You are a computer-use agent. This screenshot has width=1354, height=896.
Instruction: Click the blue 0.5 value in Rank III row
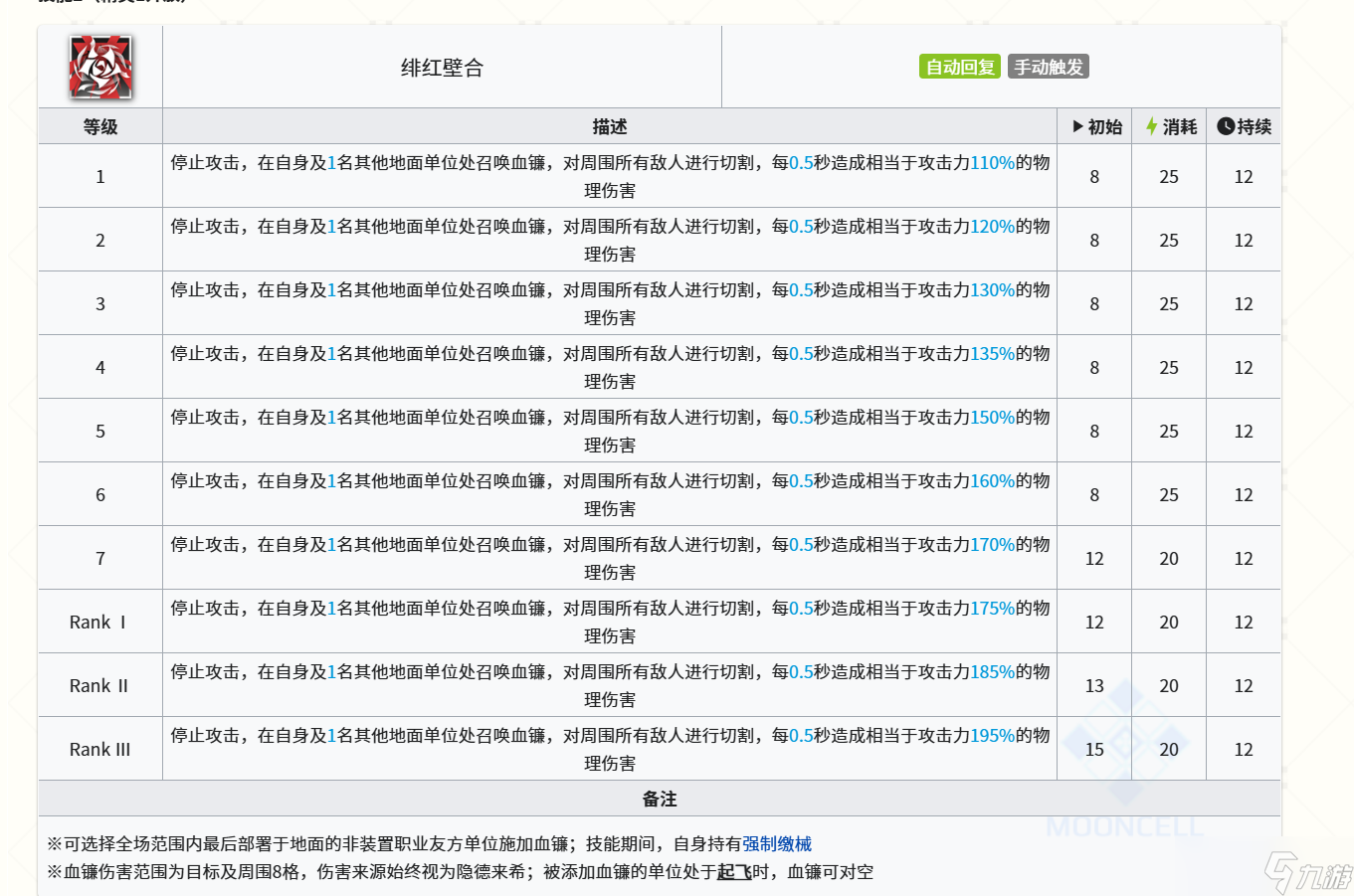801,735
